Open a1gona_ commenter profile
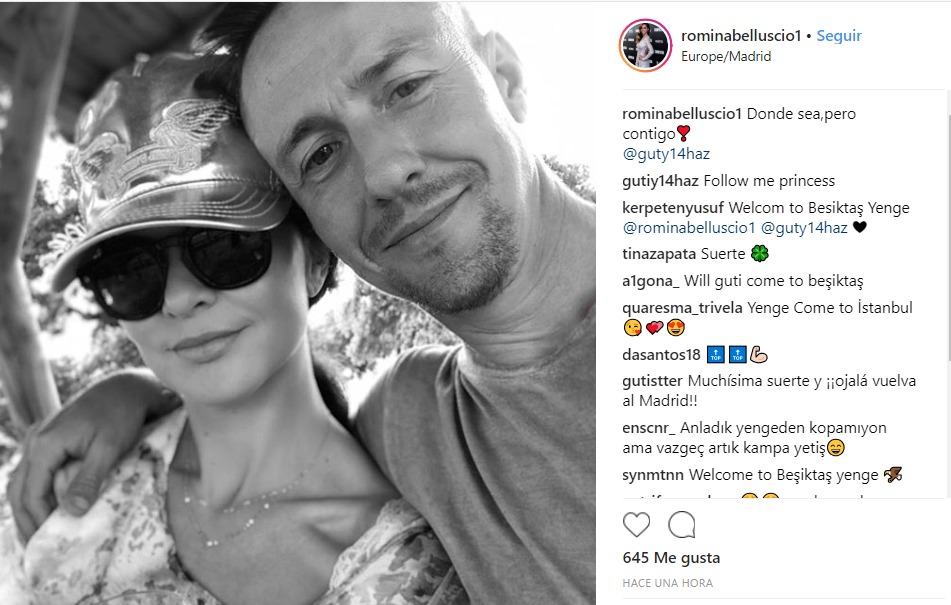 coord(651,281)
